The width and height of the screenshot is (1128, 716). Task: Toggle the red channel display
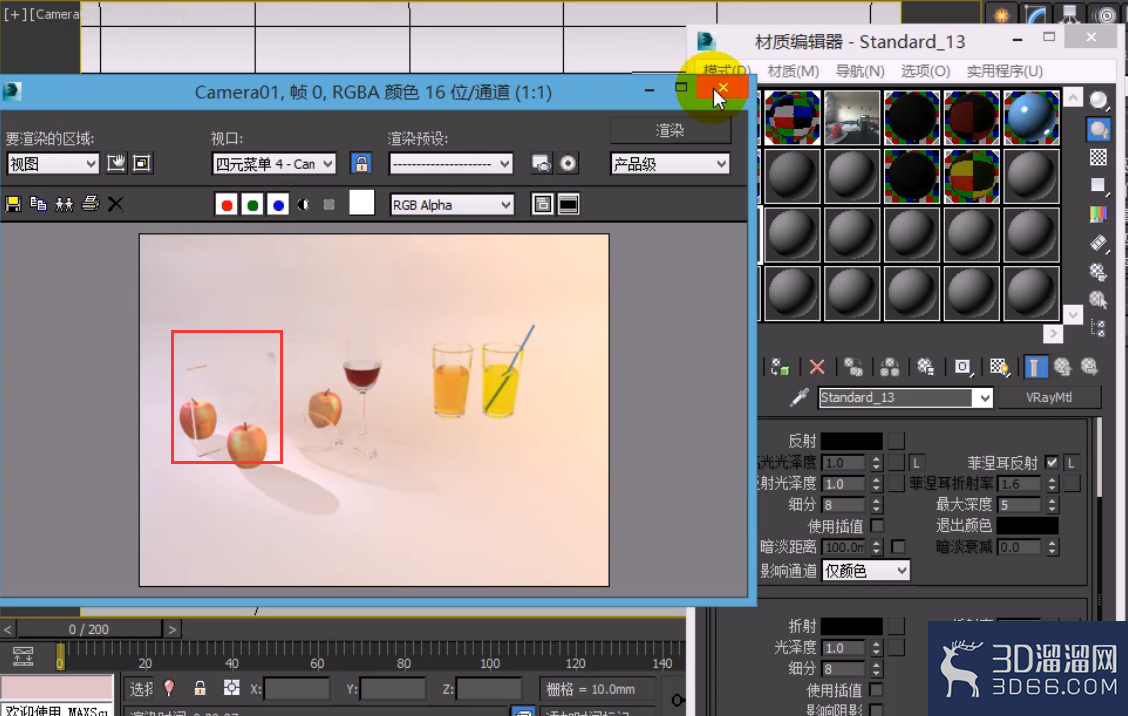227,205
